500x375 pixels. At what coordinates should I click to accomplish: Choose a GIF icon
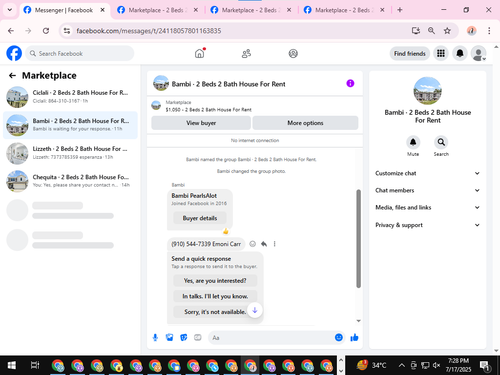click(198, 338)
